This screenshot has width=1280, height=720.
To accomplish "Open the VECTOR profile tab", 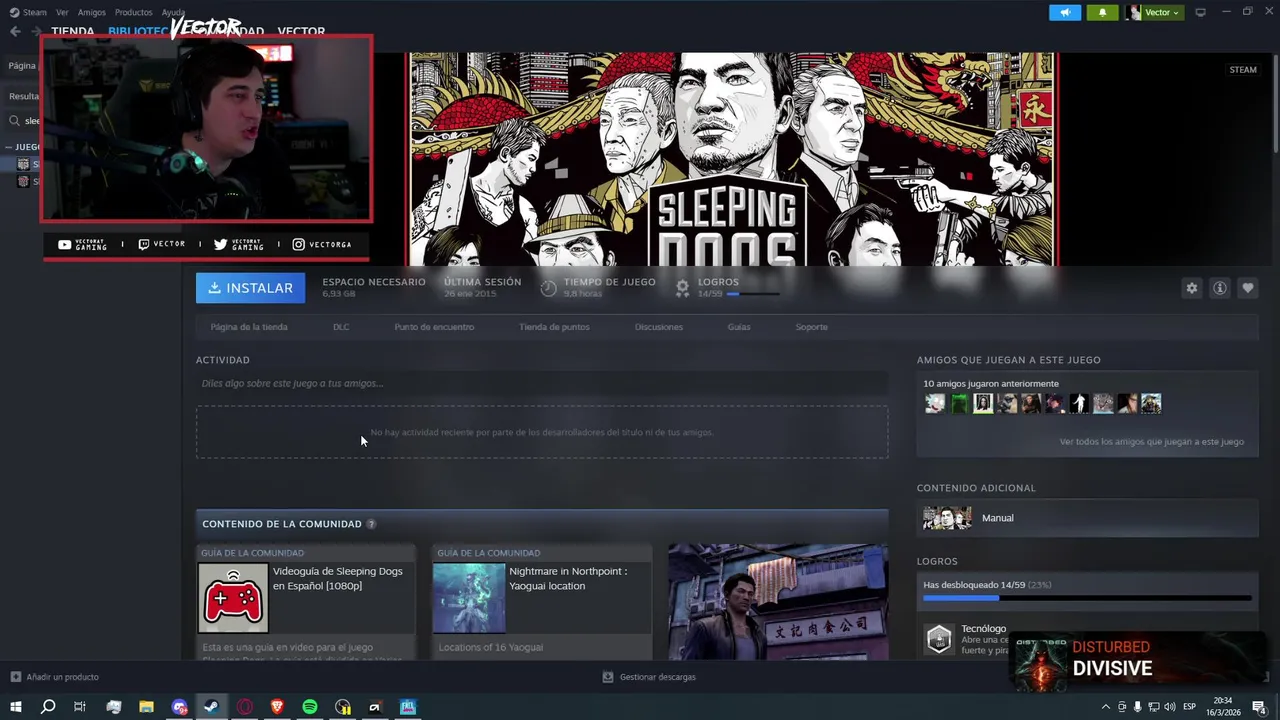I will [x=301, y=31].
